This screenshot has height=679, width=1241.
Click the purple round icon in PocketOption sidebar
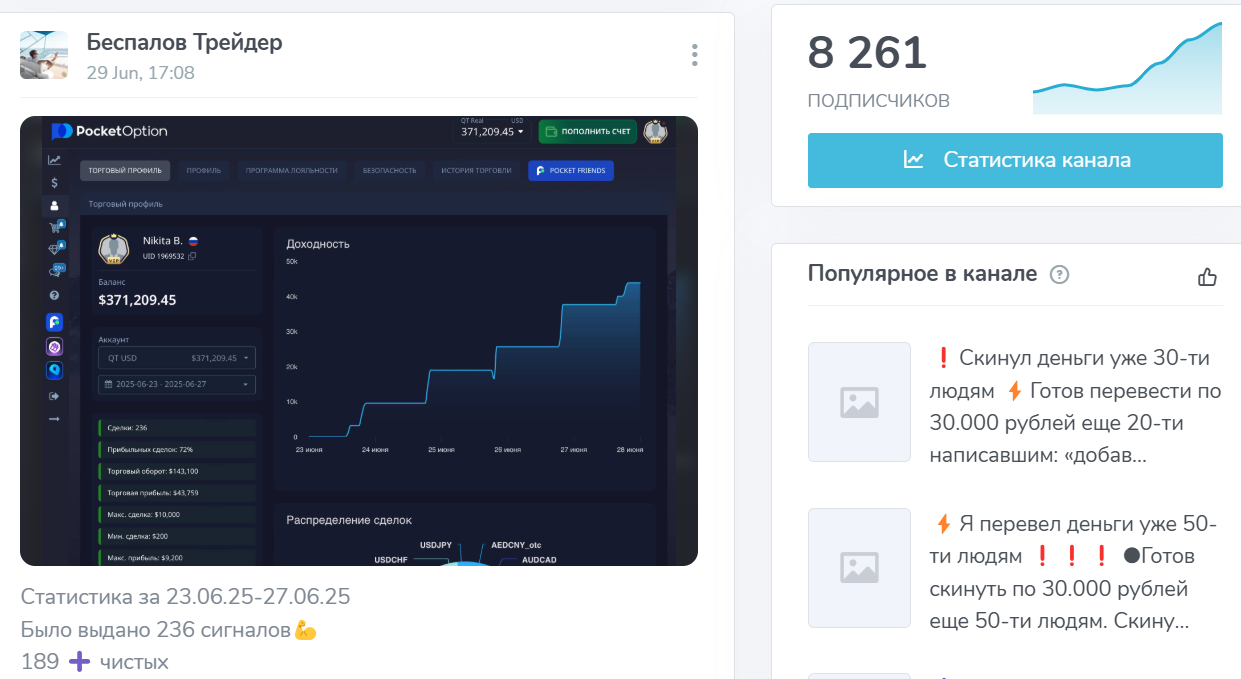click(x=54, y=346)
